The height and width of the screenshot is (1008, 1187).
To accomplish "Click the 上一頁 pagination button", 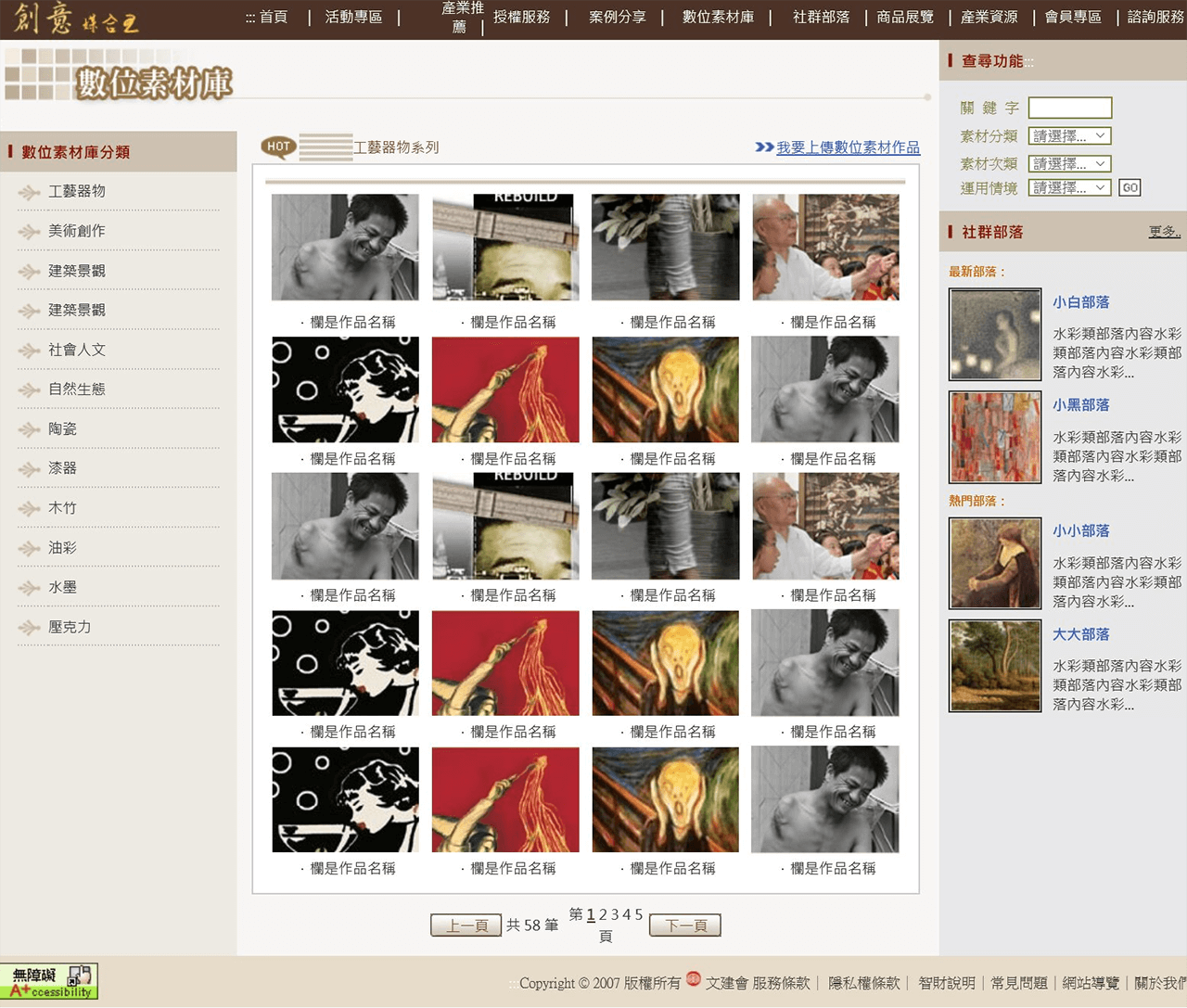I will click(466, 925).
